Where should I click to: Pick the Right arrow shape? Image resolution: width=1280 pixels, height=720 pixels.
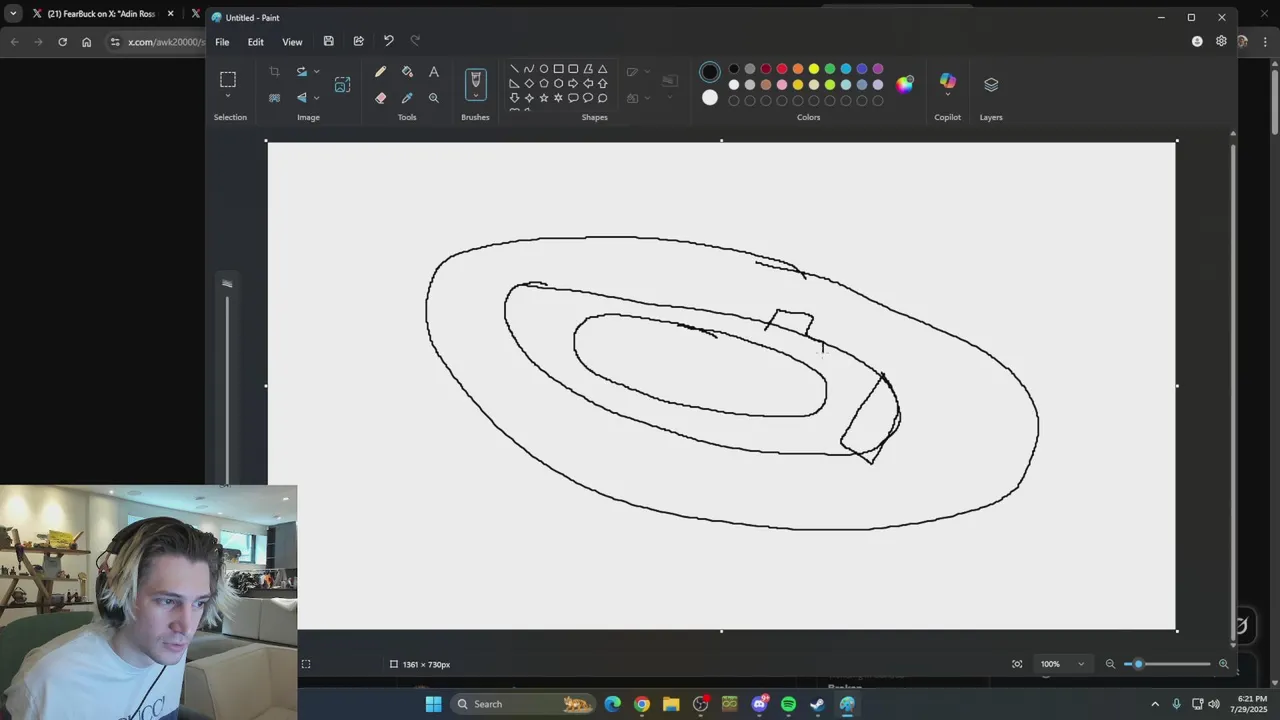[x=573, y=83]
